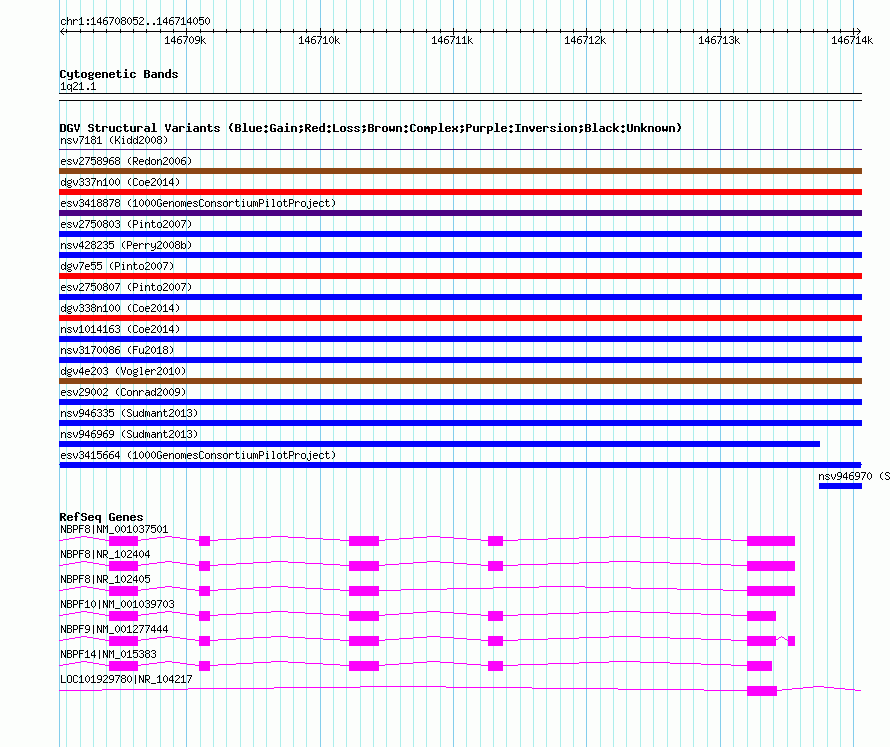890x747 pixels.
Task: Click the RefSeq Genes track title
Action: 101,517
